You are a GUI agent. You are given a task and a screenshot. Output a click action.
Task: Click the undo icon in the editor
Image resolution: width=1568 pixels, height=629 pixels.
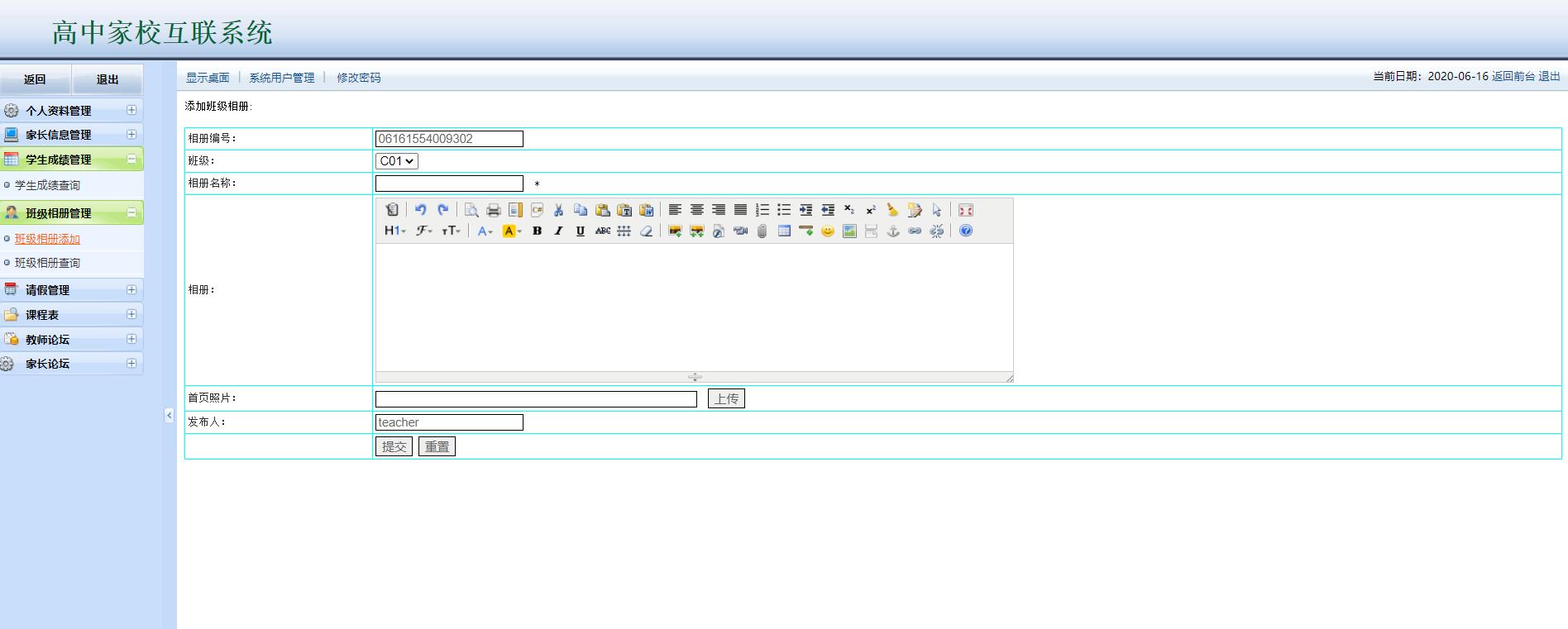coord(420,210)
